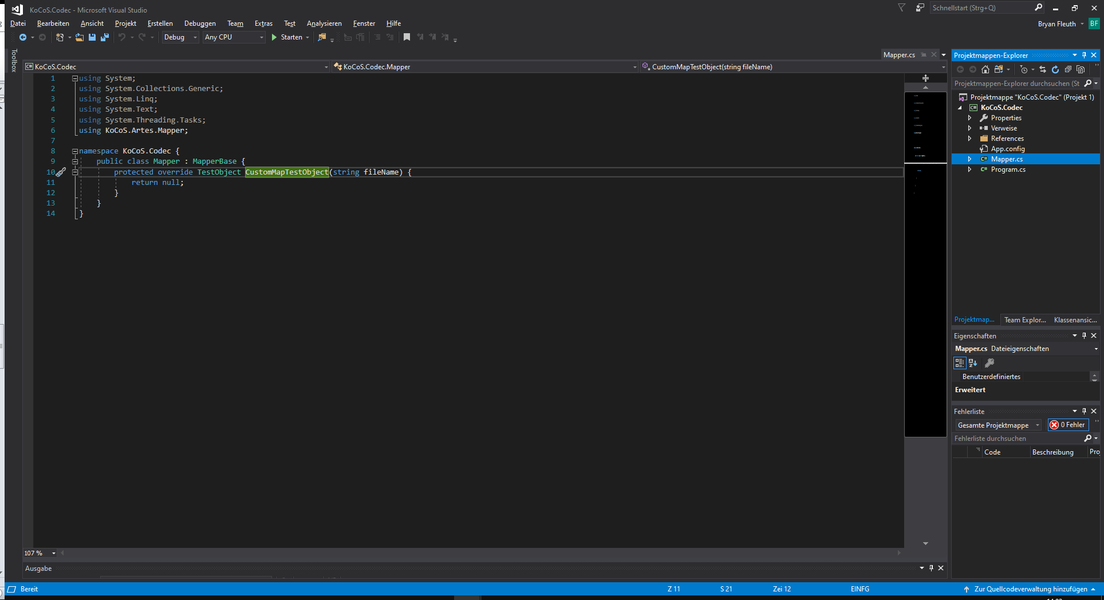The width and height of the screenshot is (1104, 600).
Task: Click the save all files icon
Action: coord(104,37)
